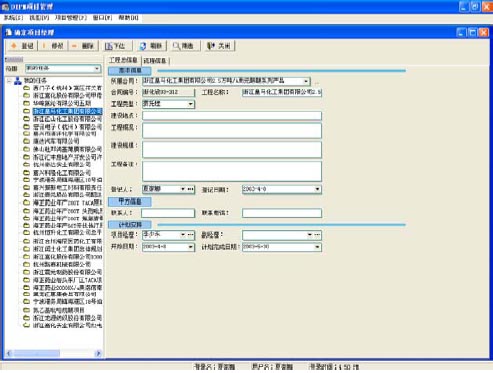Open the 开始日期 date dropdown

click(190, 247)
